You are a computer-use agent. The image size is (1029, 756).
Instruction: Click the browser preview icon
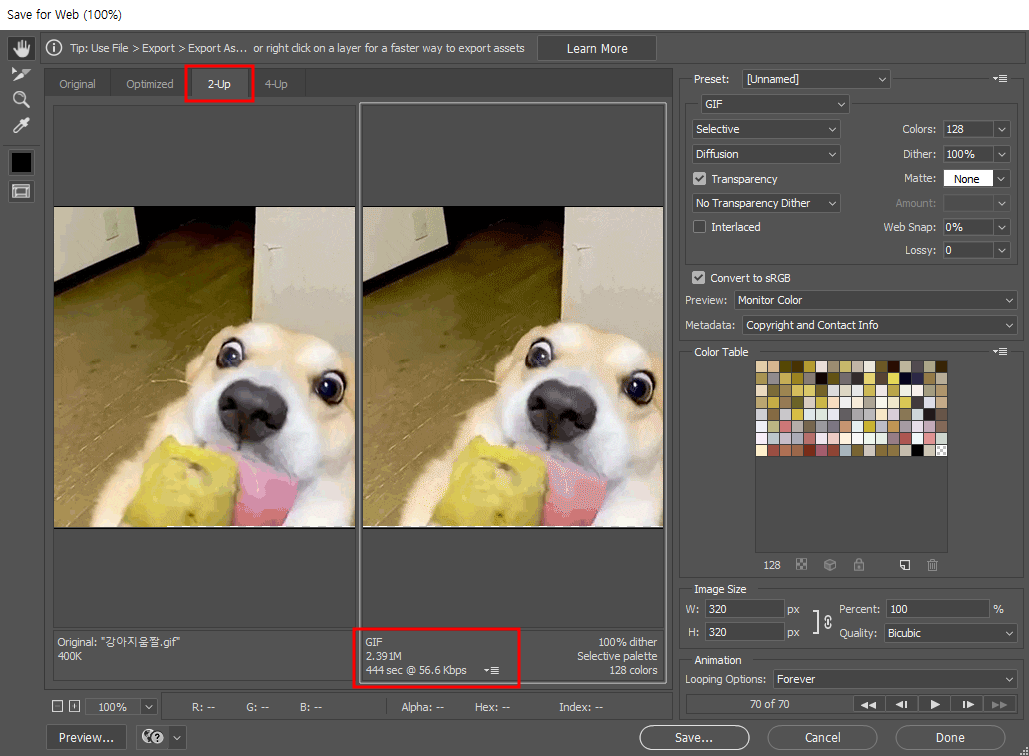[x=152, y=737]
